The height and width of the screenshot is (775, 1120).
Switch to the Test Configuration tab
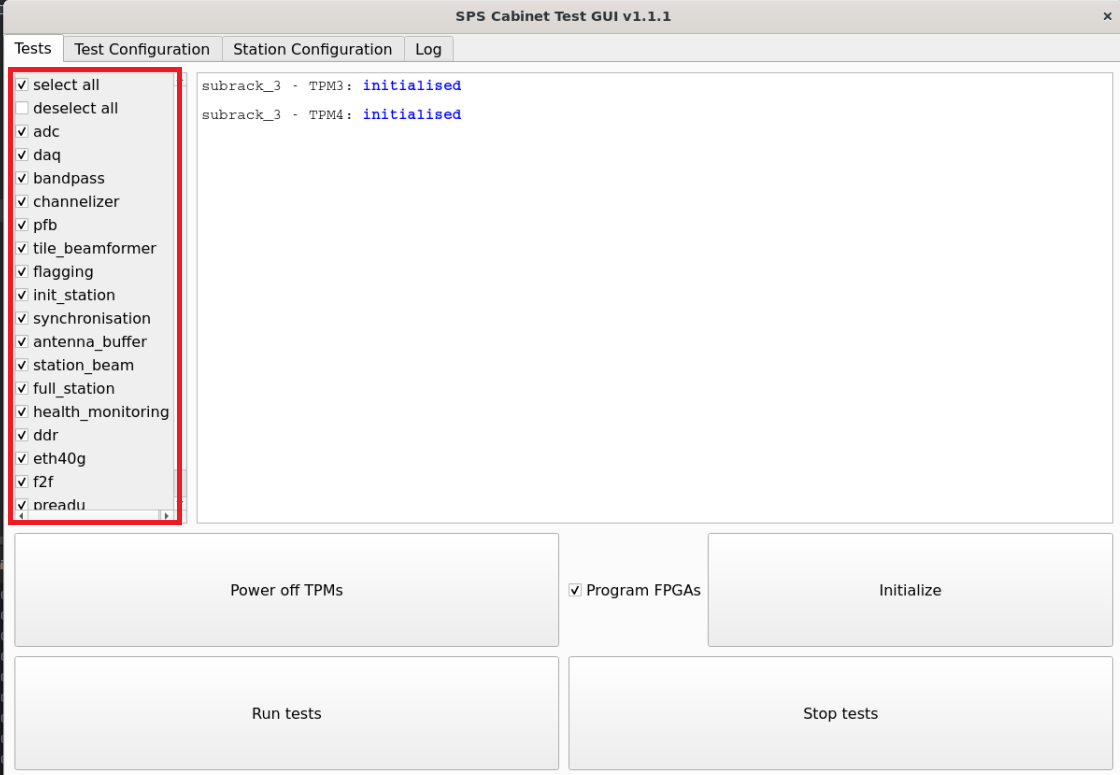[x=142, y=48]
